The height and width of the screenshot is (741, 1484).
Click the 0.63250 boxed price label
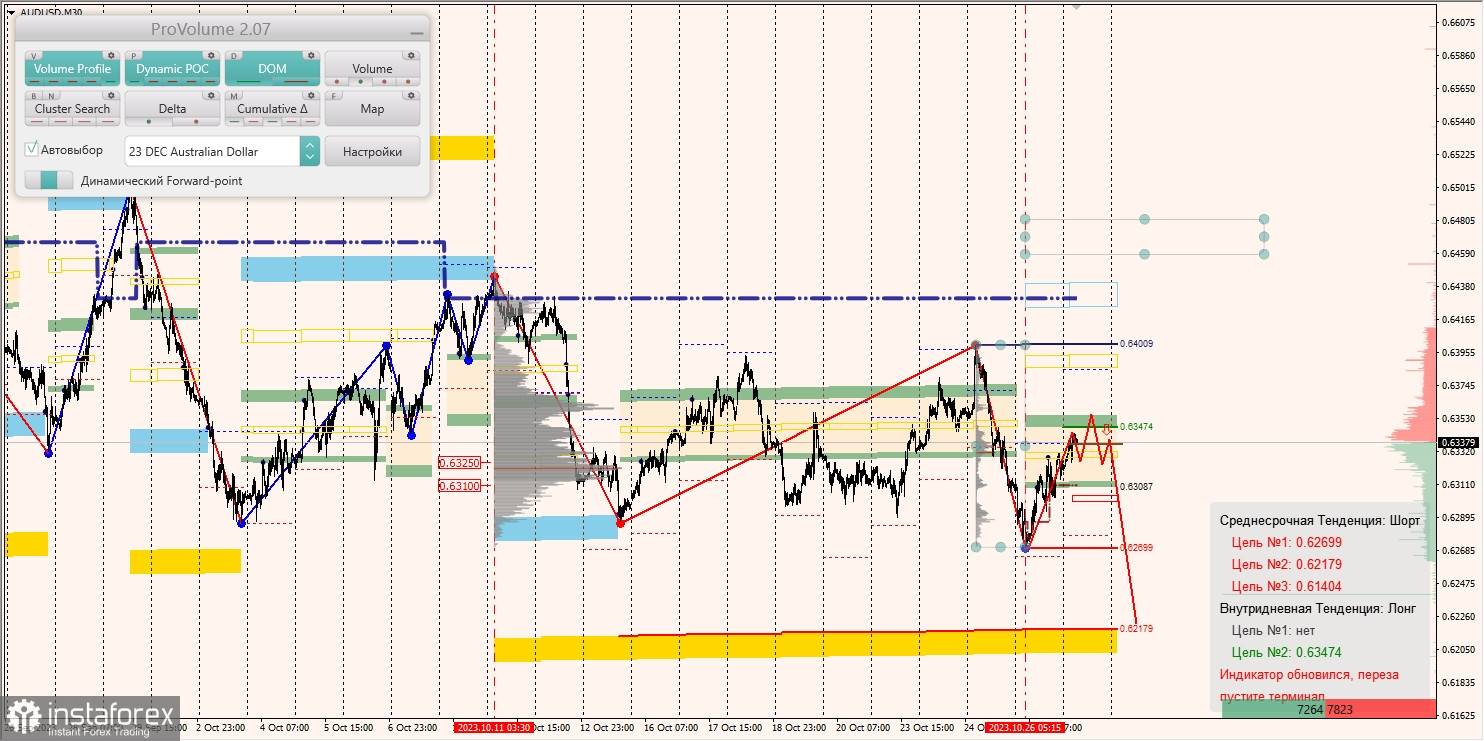pos(459,463)
